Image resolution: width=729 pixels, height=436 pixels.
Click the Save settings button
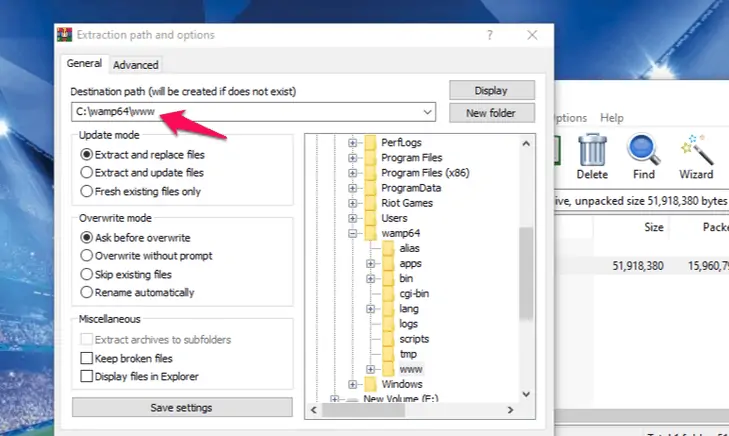(181, 408)
